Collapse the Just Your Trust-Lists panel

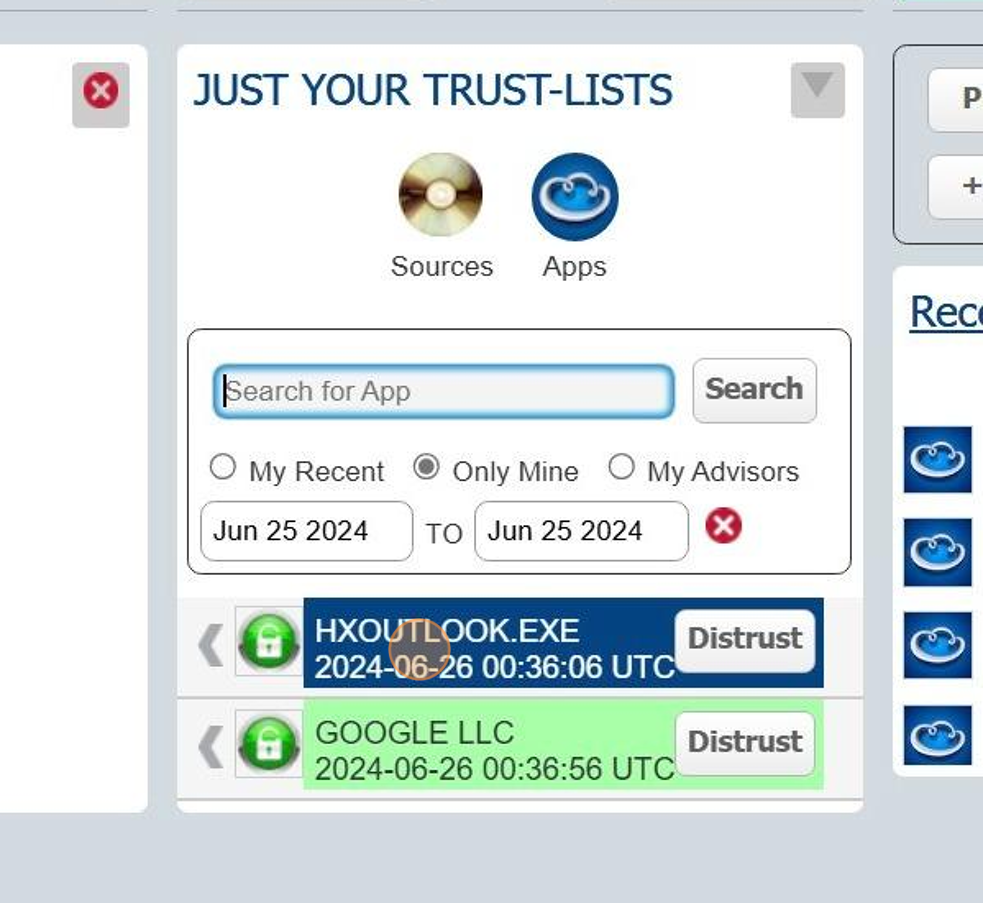click(x=817, y=89)
